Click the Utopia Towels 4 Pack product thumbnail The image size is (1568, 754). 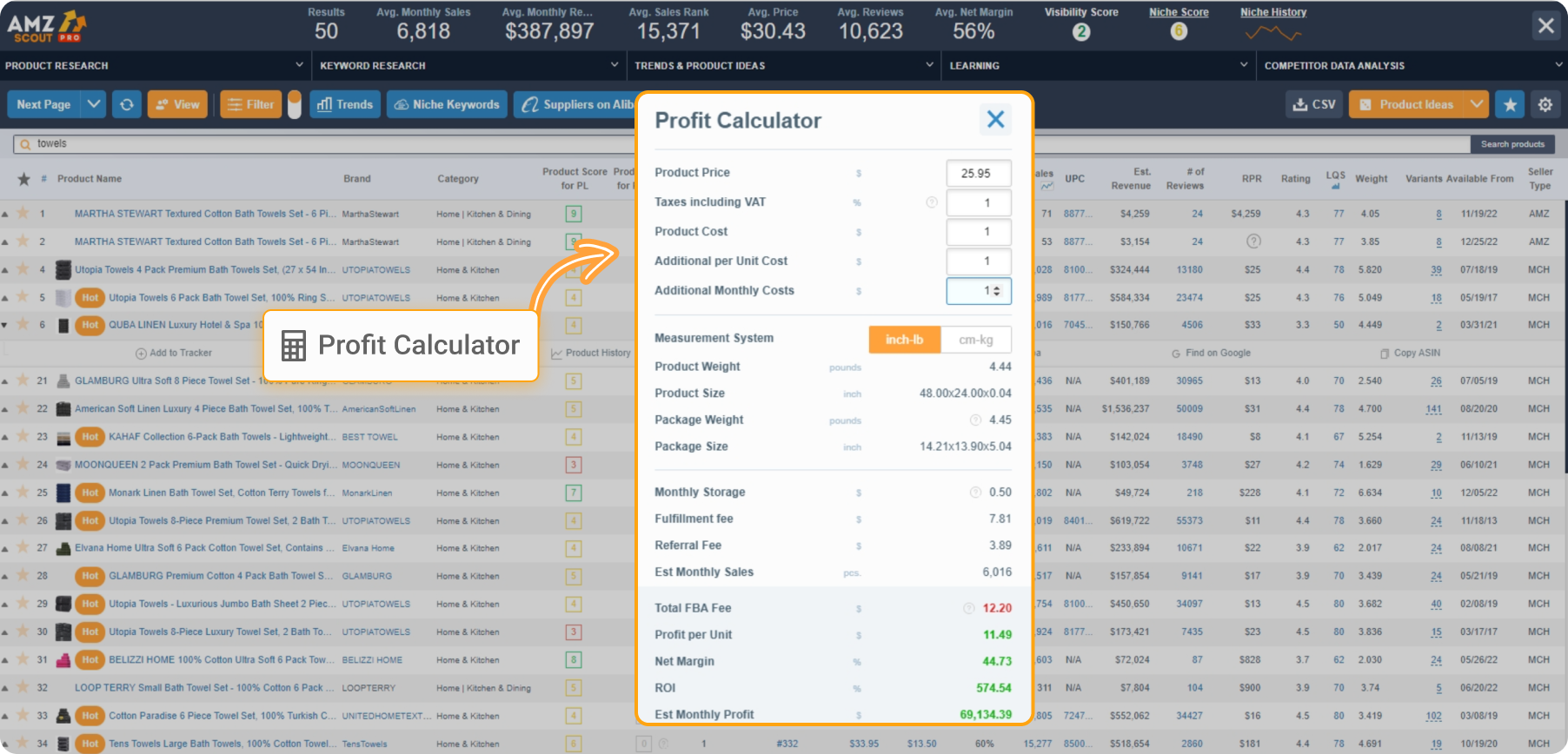click(63, 269)
